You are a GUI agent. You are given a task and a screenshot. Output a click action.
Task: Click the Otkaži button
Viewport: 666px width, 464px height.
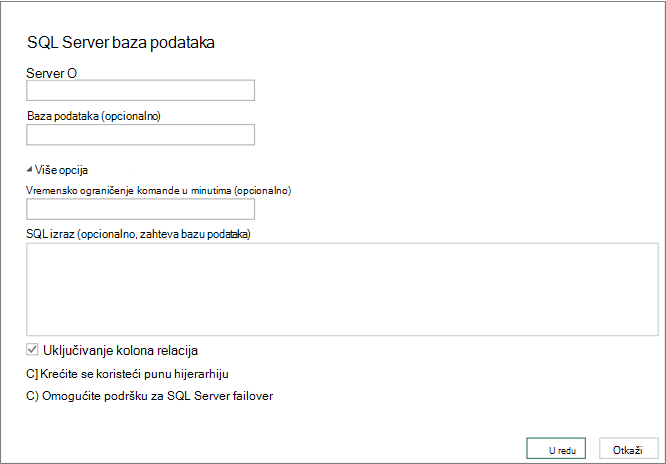click(x=629, y=448)
